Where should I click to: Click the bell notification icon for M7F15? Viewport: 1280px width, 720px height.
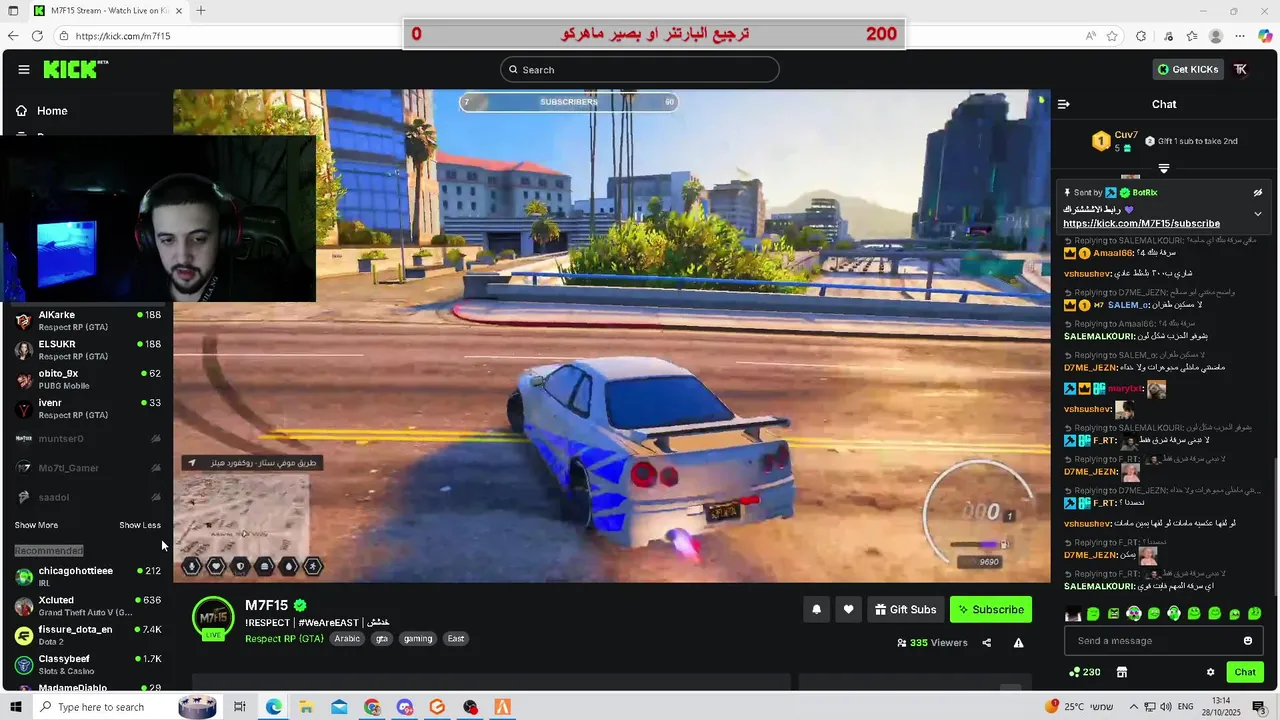click(x=816, y=610)
